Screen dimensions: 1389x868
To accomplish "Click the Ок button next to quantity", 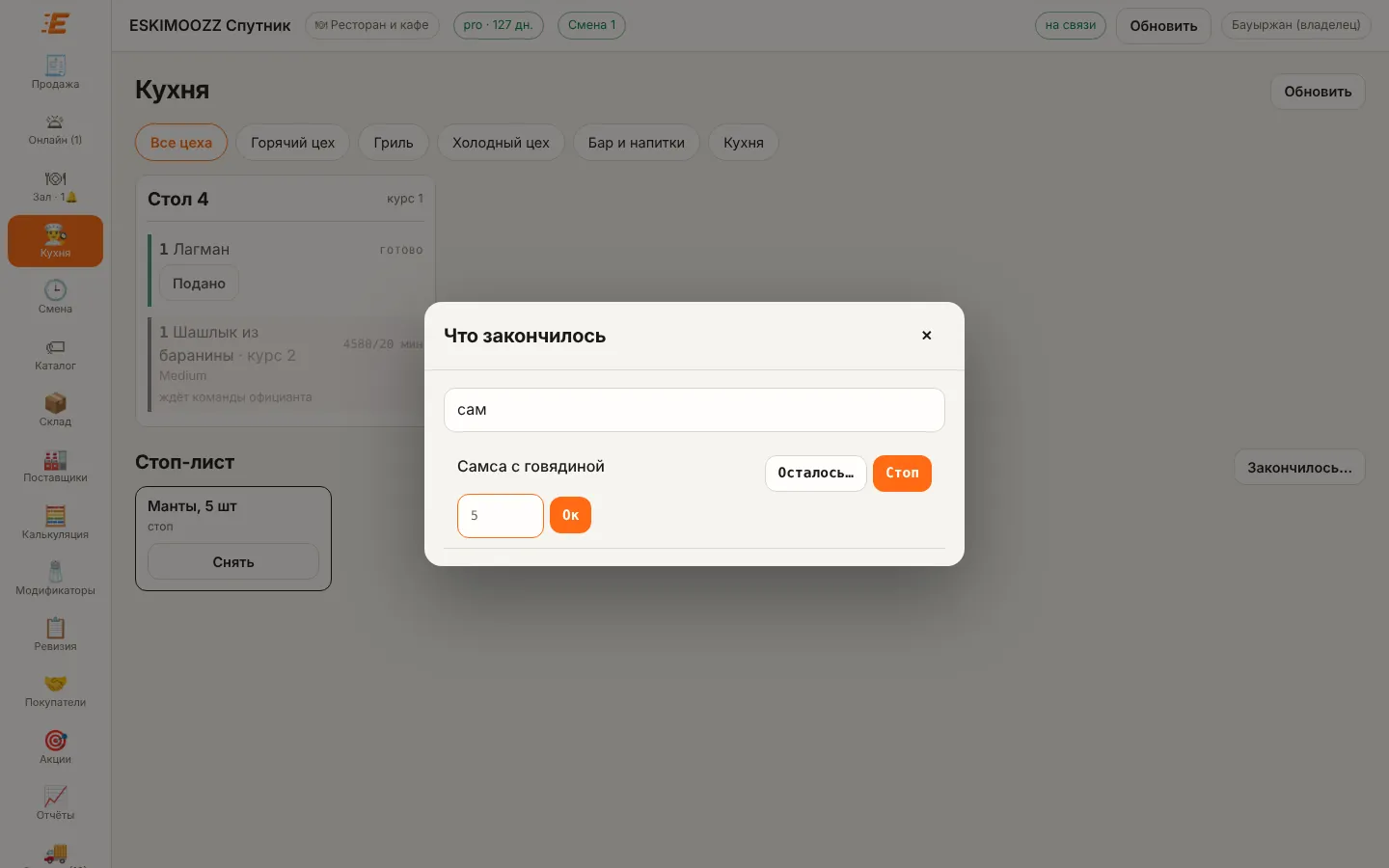I will [x=570, y=515].
